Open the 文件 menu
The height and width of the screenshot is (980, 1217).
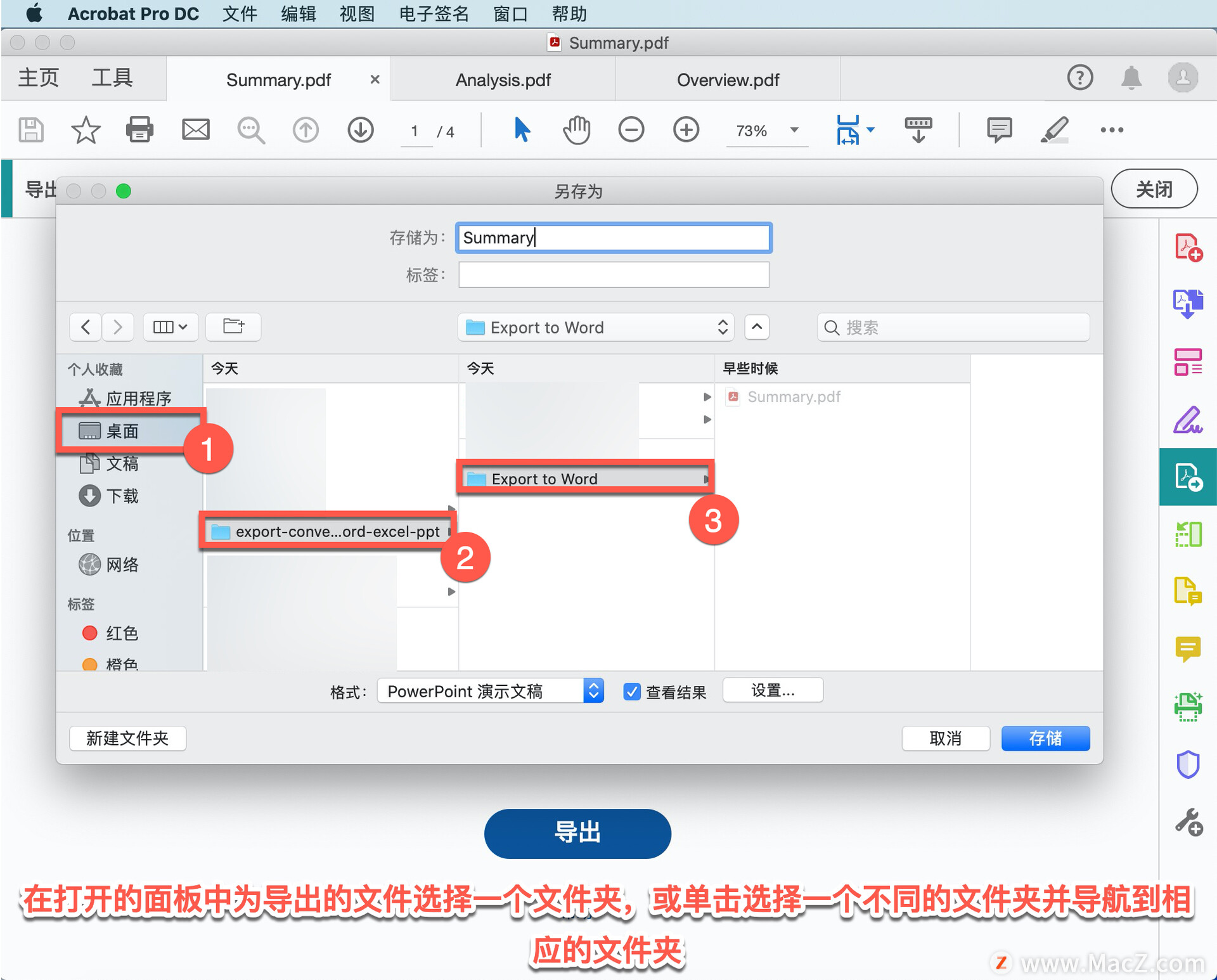240,14
